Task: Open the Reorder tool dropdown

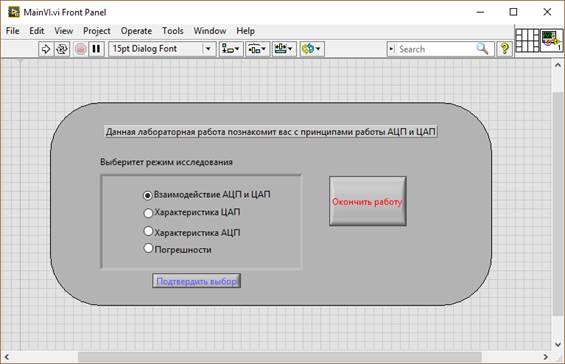Action: 312,49
